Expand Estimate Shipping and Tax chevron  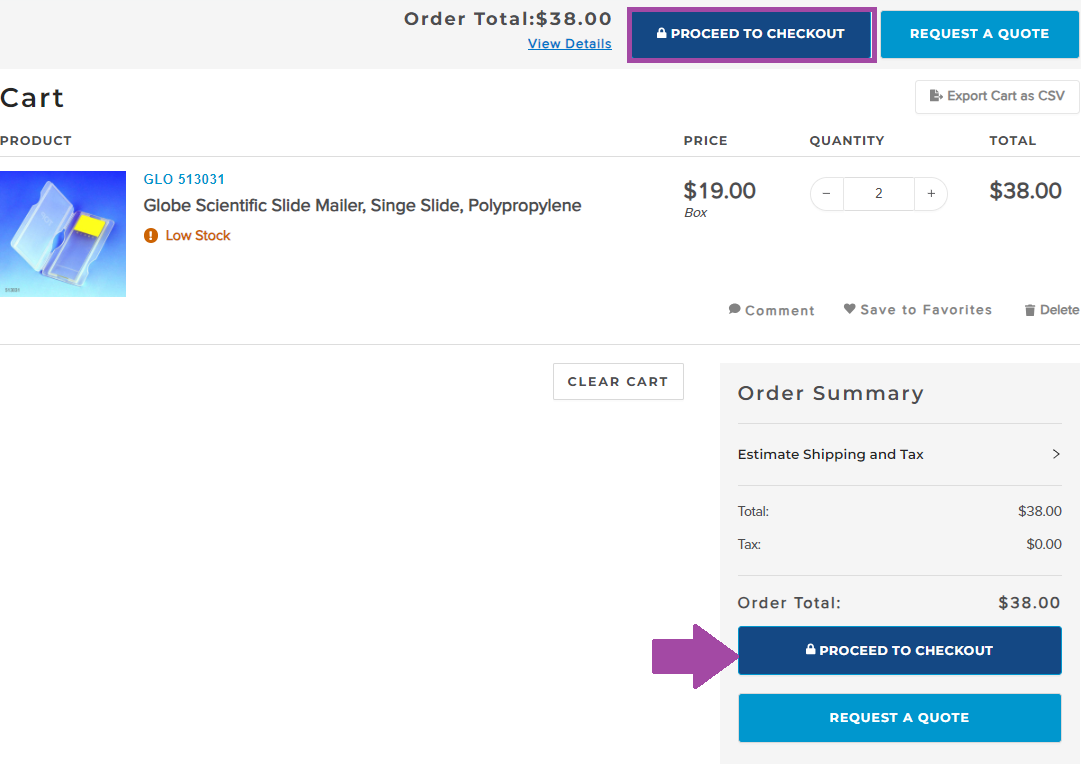pyautogui.click(x=1056, y=454)
